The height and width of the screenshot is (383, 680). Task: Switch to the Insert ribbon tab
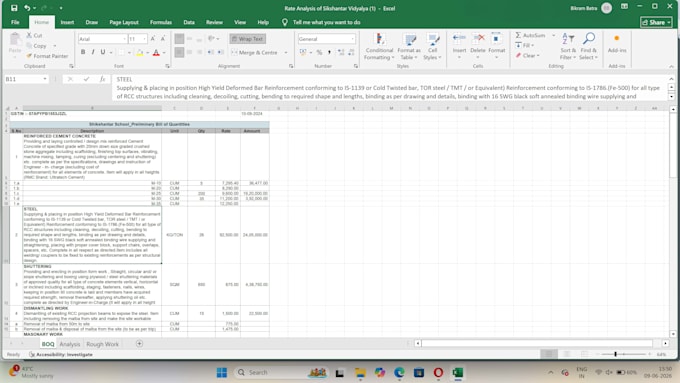pyautogui.click(x=67, y=22)
